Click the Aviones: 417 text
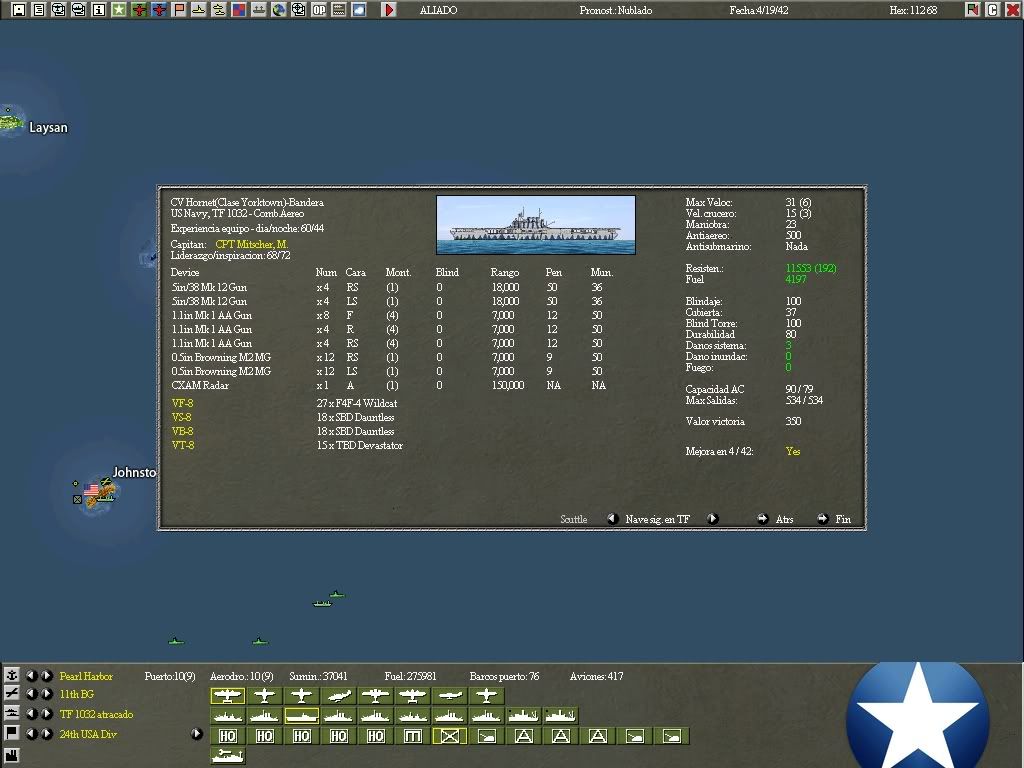The image size is (1024, 768). (x=596, y=676)
